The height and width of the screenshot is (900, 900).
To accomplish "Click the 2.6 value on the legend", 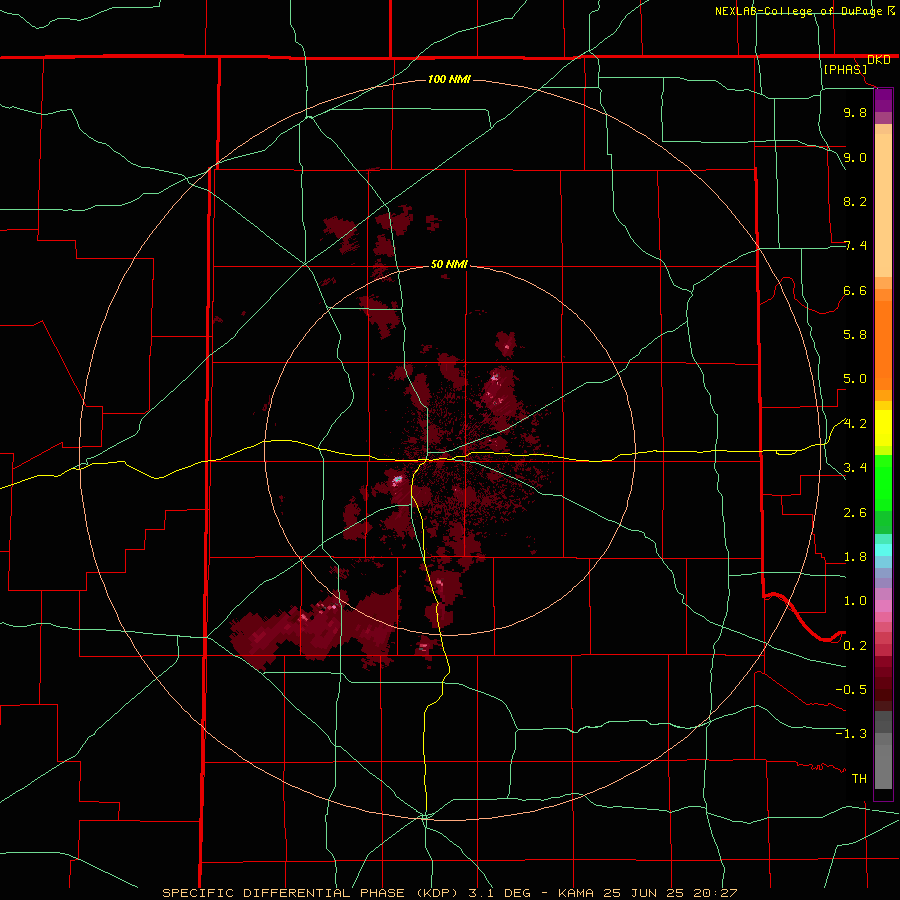I will [855, 513].
